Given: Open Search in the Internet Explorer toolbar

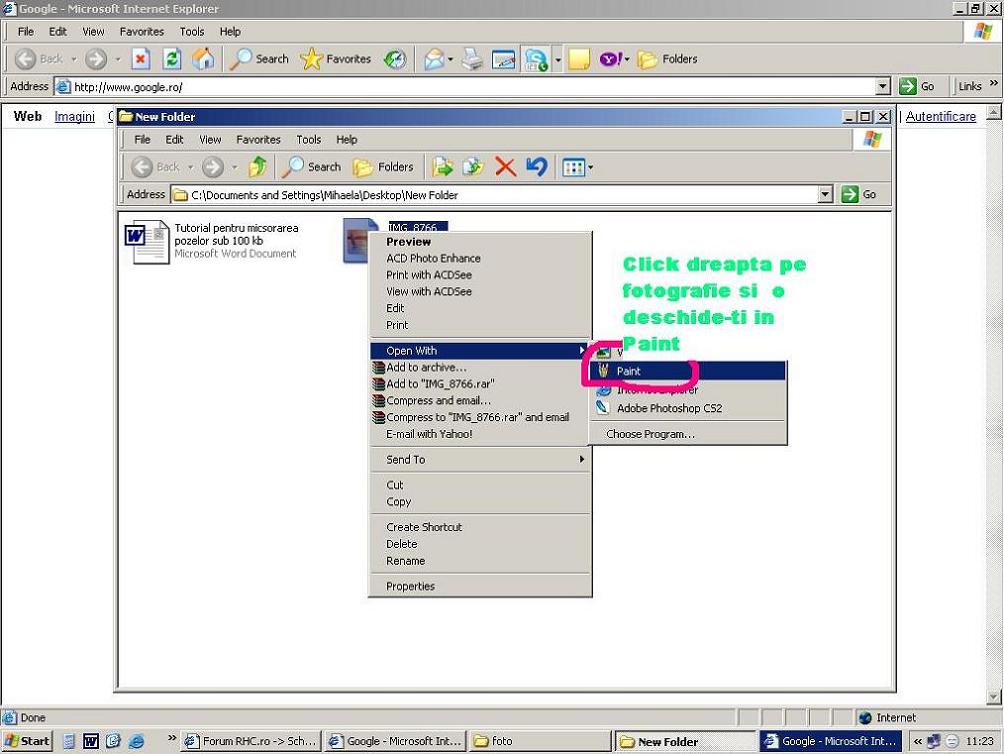Looking at the screenshot, I should [259, 60].
